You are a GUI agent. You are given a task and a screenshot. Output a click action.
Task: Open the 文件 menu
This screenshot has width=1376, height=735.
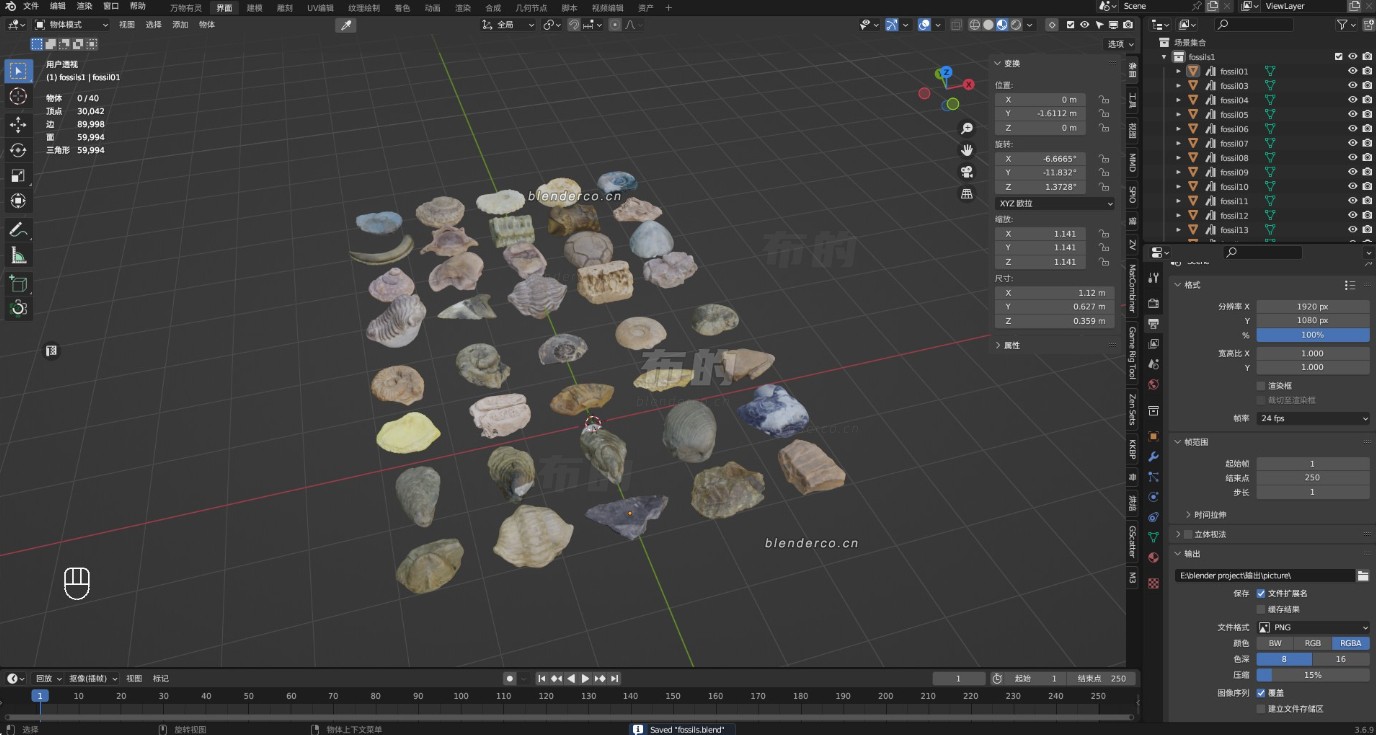(x=31, y=6)
